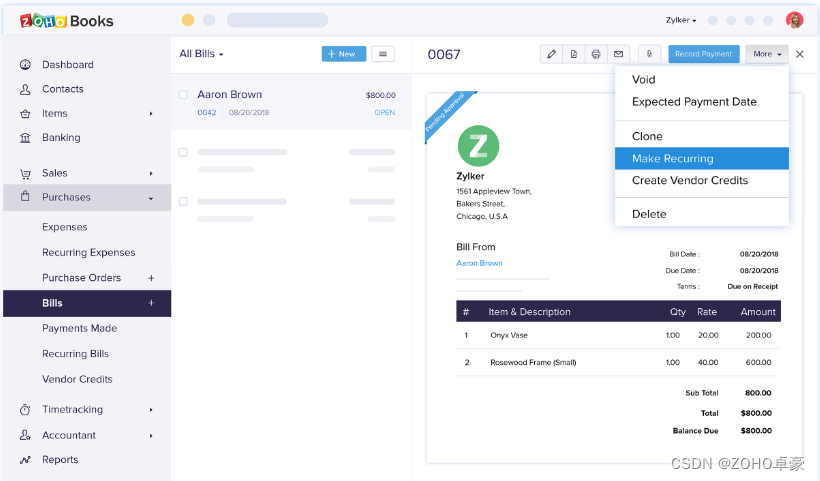
Task: Expand the Sales submenu arrow
Action: [x=151, y=173]
